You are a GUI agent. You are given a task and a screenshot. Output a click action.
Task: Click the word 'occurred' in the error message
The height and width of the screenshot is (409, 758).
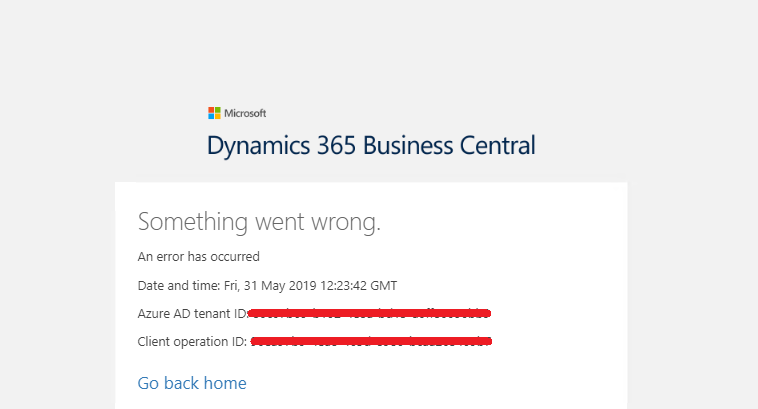click(236, 256)
